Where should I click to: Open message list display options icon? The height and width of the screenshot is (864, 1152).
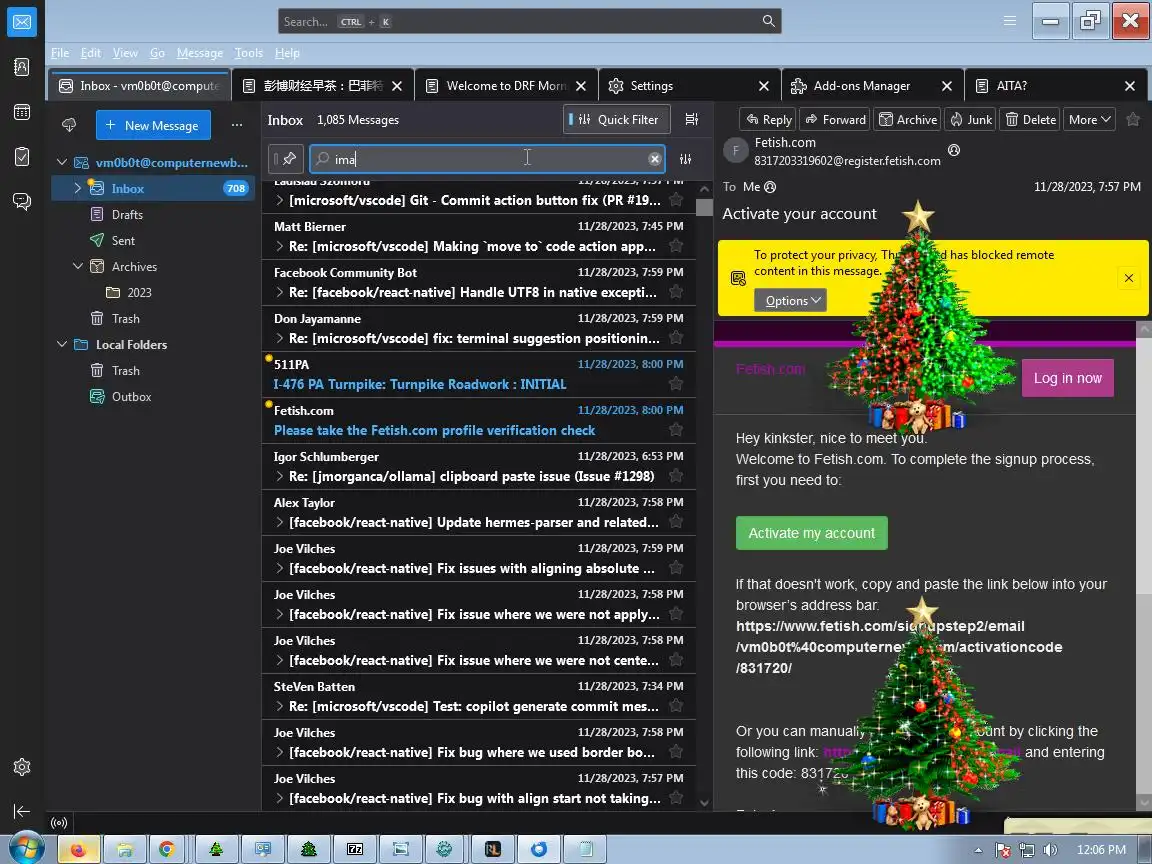tap(691, 119)
